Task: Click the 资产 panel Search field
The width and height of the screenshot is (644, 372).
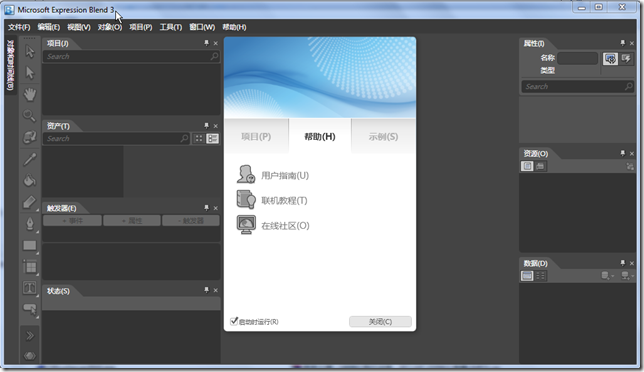Action: [x=116, y=139]
